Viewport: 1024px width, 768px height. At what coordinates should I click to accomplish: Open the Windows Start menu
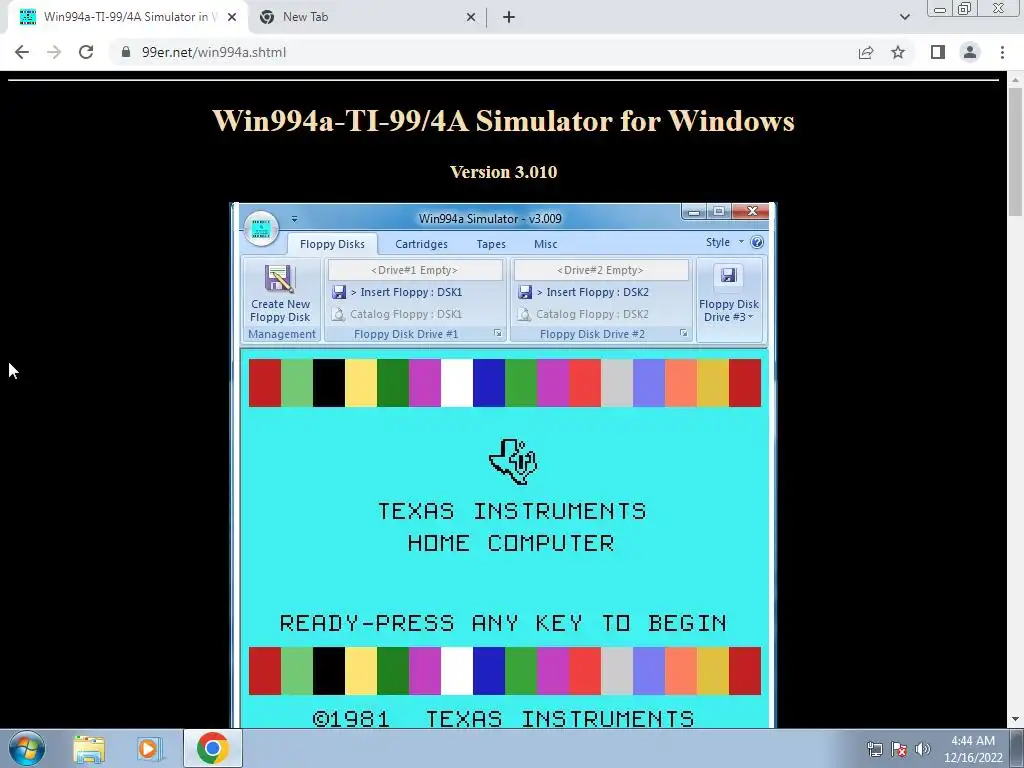[x=27, y=748]
